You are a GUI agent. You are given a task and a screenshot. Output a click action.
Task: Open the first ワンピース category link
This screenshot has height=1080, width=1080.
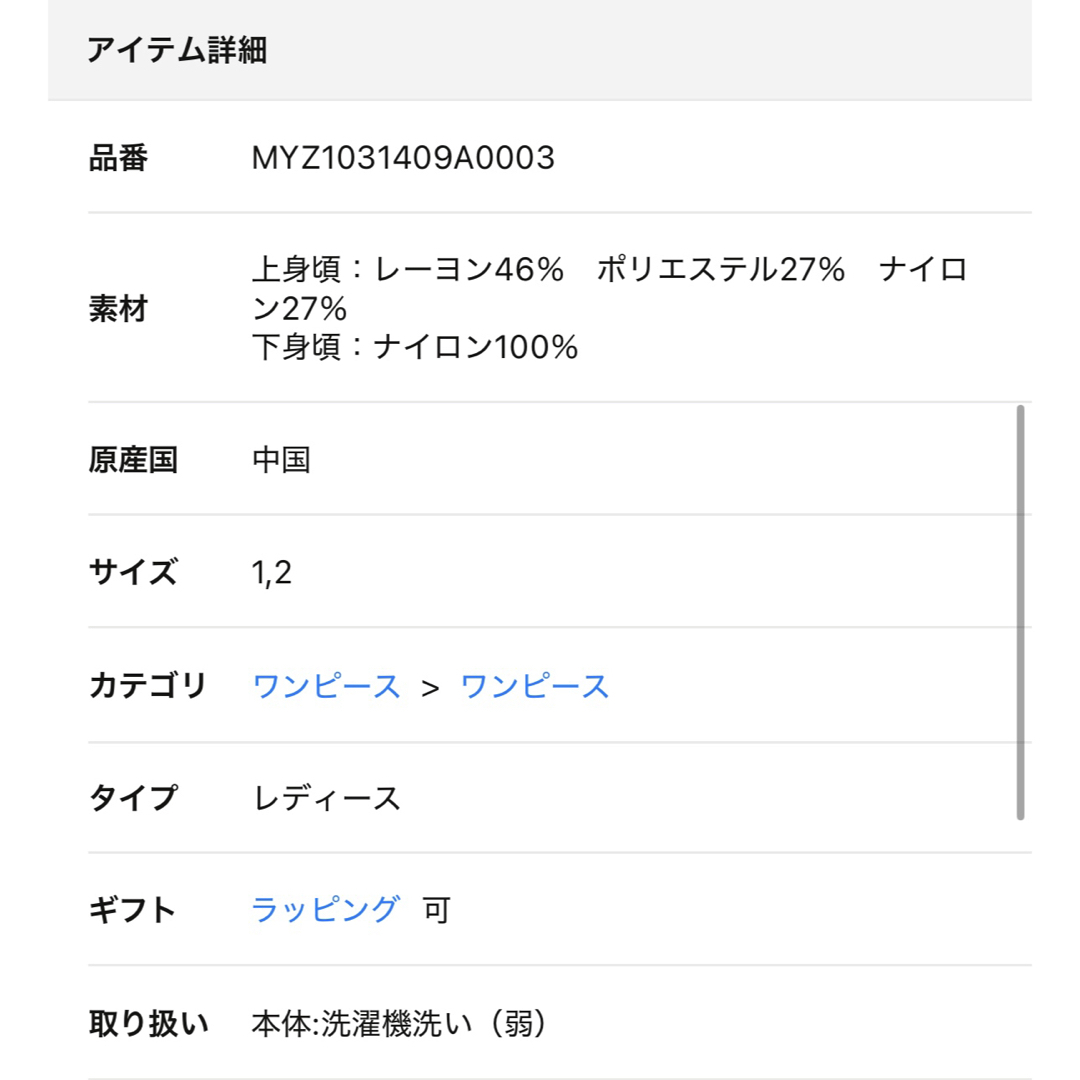pyautogui.click(x=326, y=686)
